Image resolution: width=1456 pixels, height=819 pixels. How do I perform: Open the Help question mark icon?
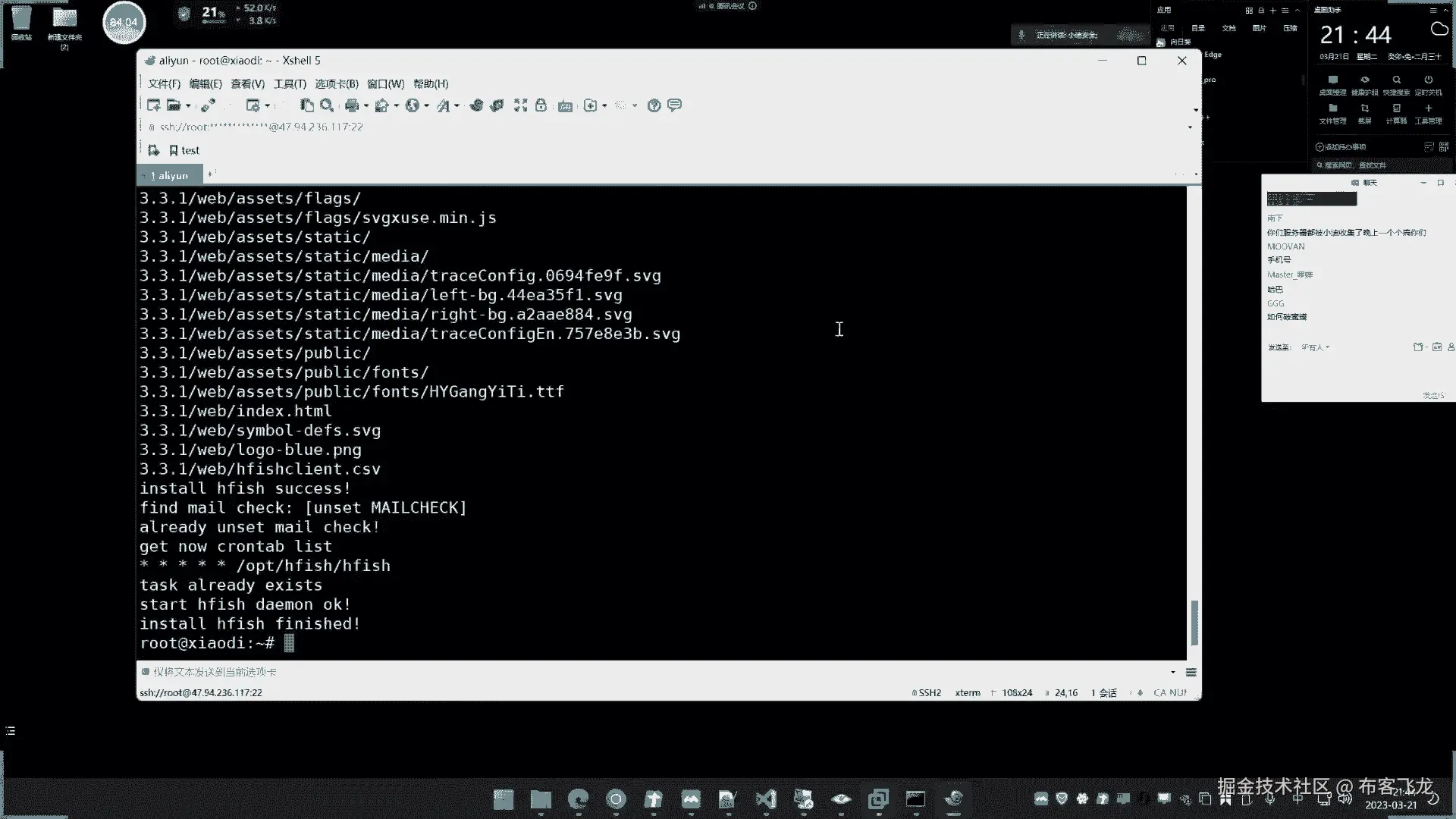(654, 105)
